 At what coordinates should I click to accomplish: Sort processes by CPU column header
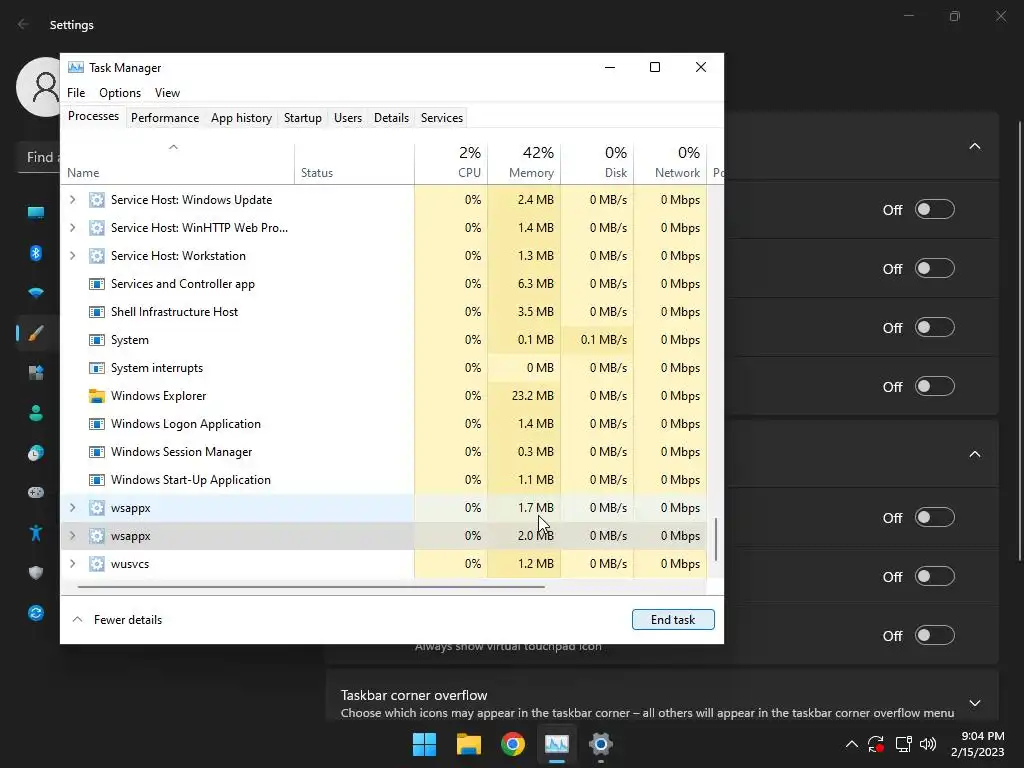(x=451, y=164)
